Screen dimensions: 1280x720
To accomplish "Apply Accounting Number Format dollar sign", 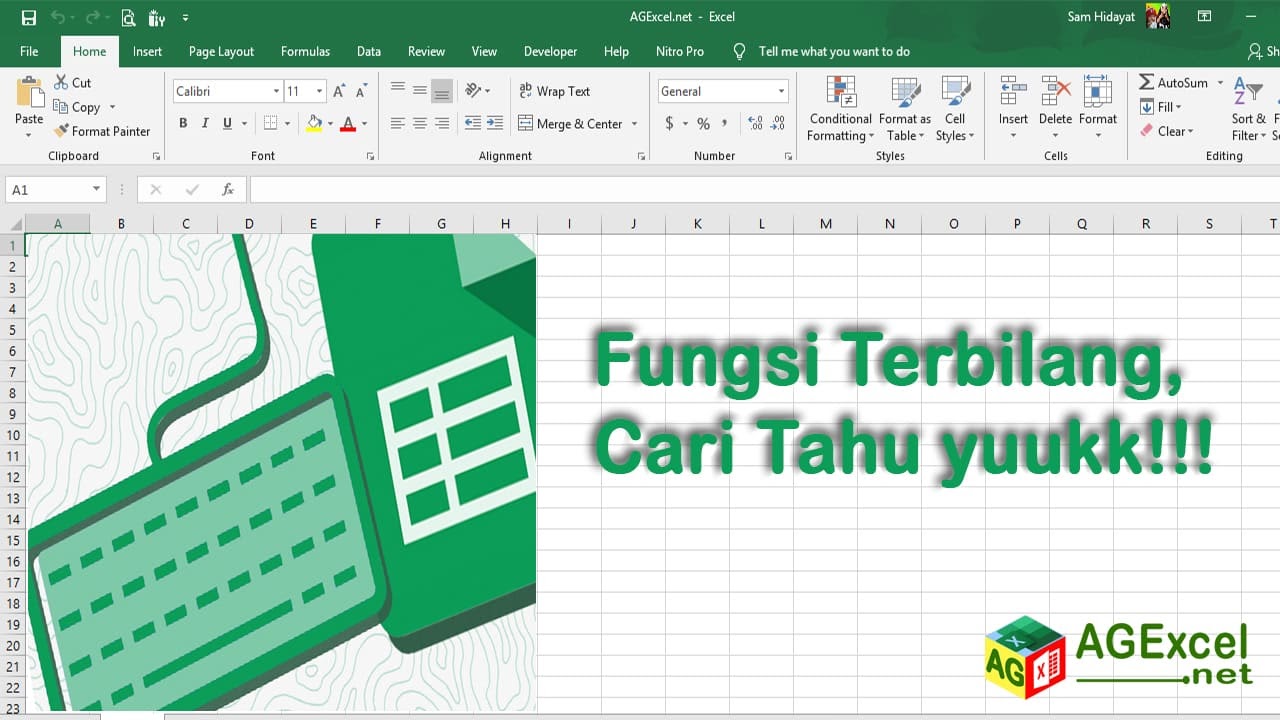I will click(669, 123).
